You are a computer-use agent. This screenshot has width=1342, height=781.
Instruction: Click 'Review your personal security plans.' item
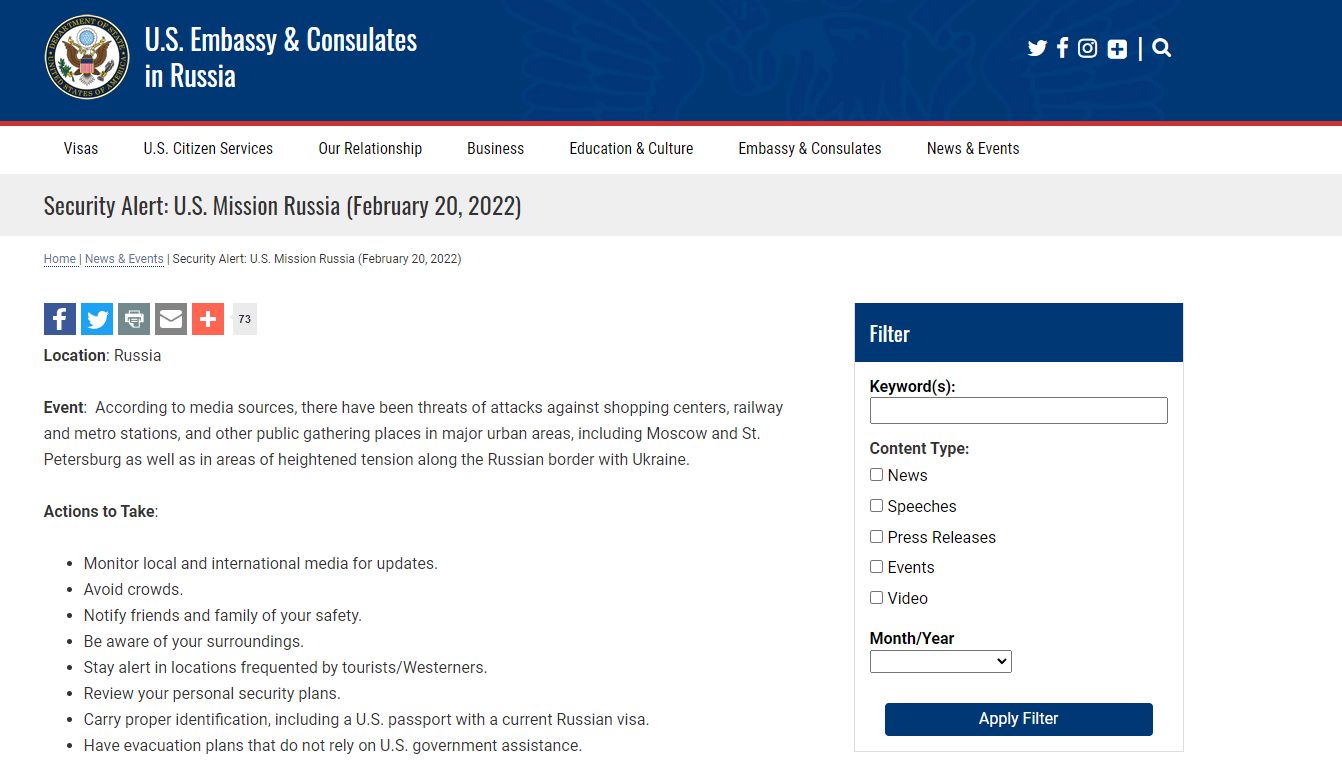(x=212, y=694)
